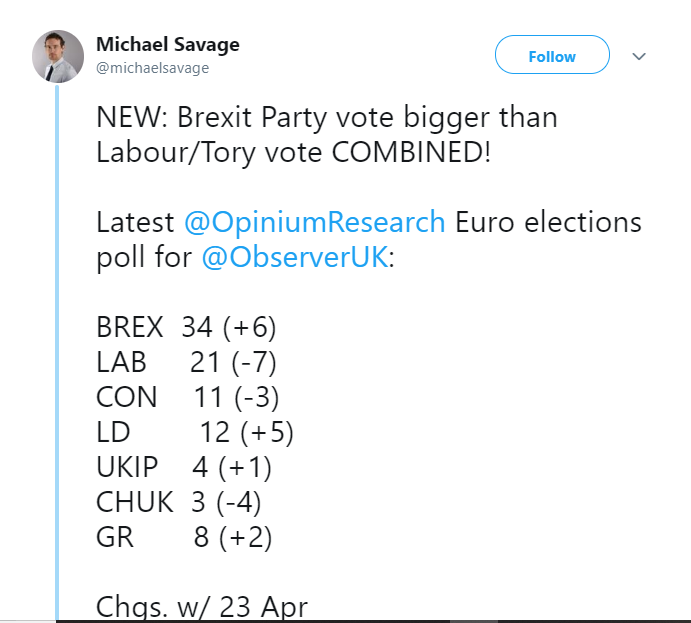Click the 'poll for' text
Viewport: 691px width, 623px height.
click(x=144, y=257)
